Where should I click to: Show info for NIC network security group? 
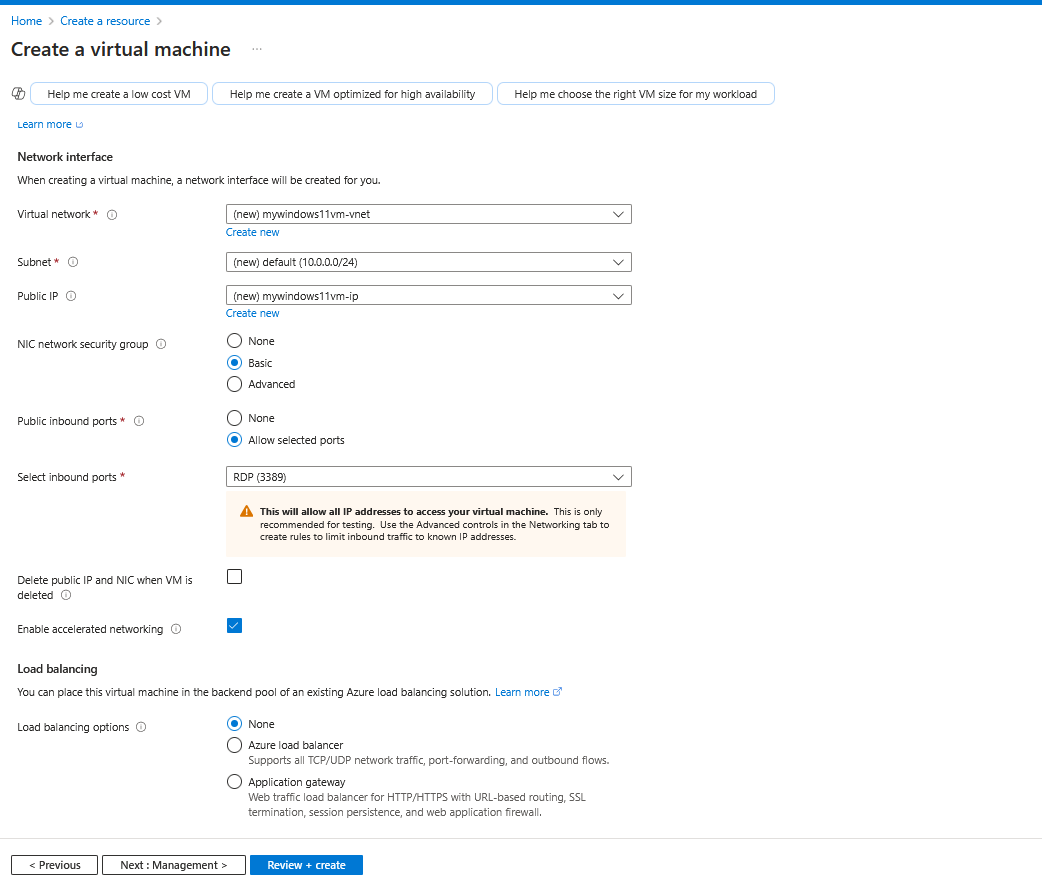tap(161, 344)
